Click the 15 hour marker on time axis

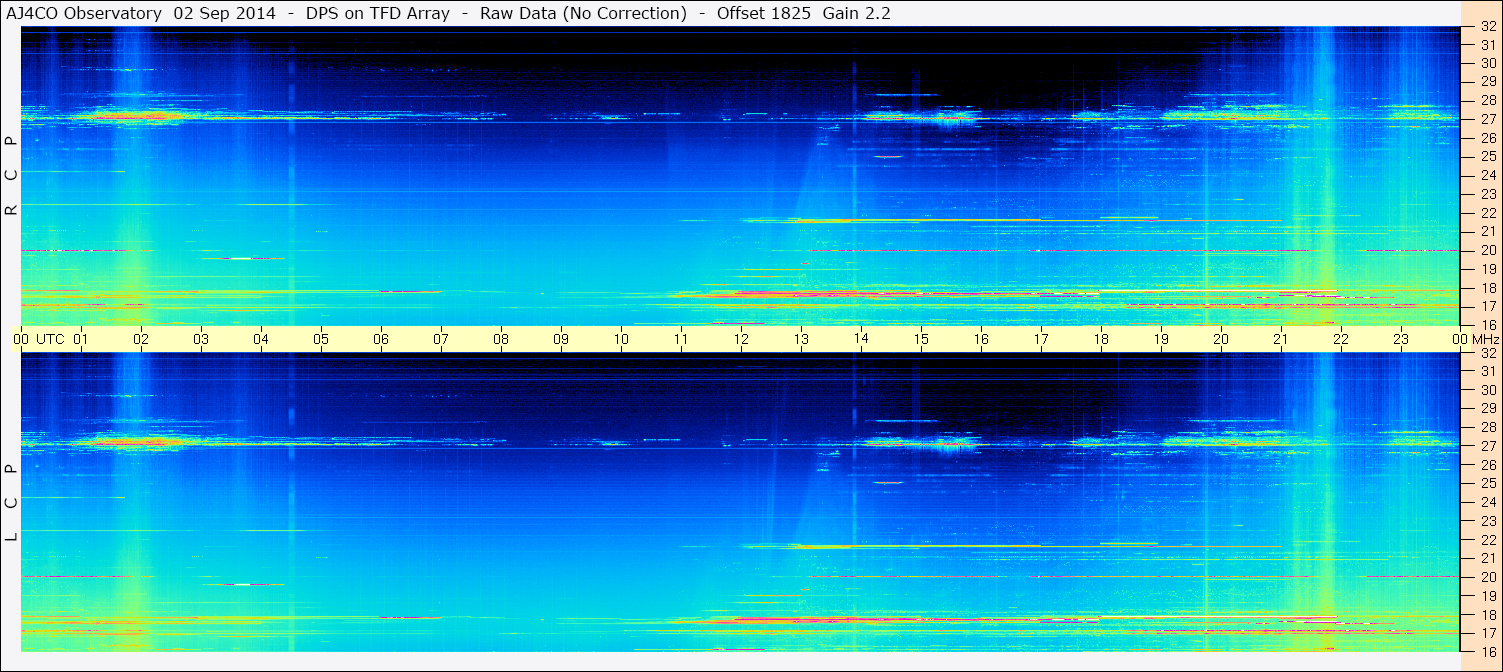click(921, 339)
